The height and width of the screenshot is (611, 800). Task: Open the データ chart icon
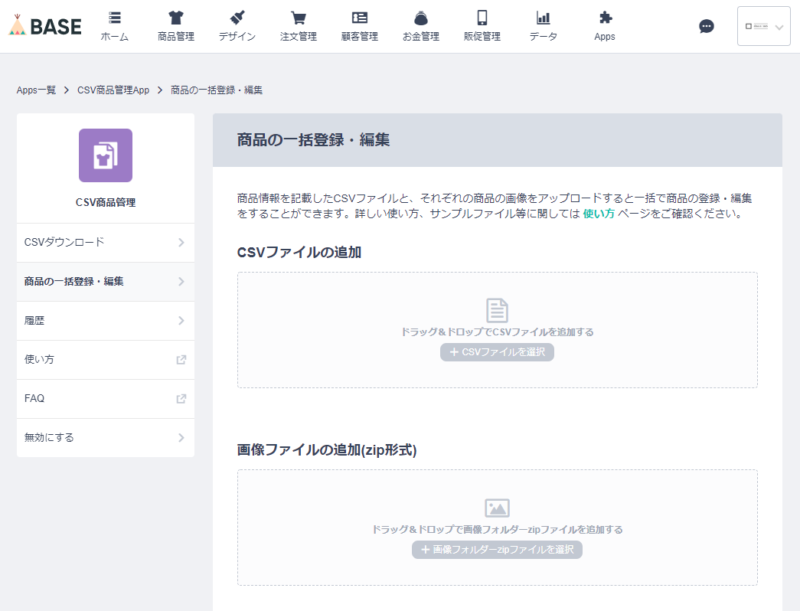tap(543, 18)
